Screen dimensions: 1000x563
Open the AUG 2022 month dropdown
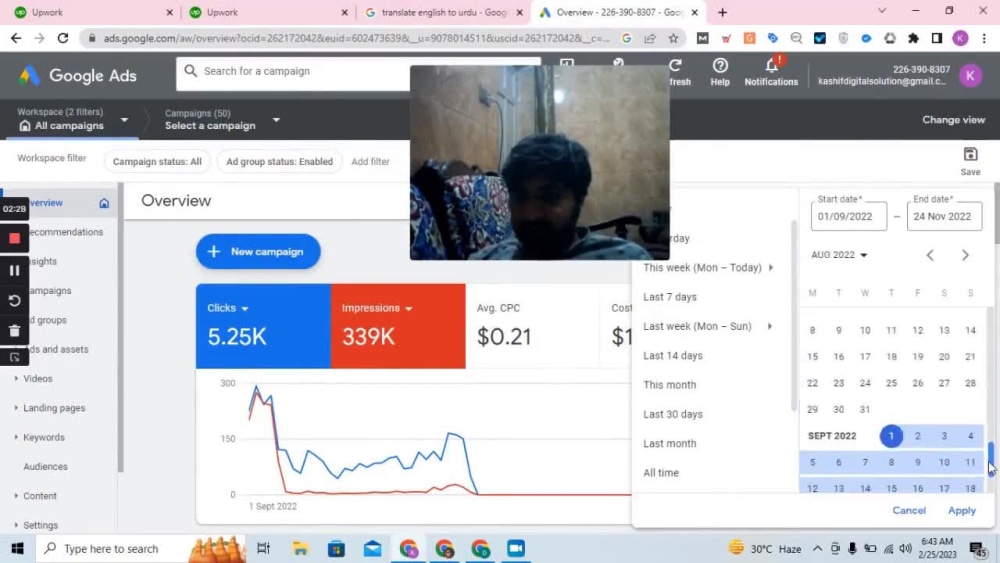(839, 255)
